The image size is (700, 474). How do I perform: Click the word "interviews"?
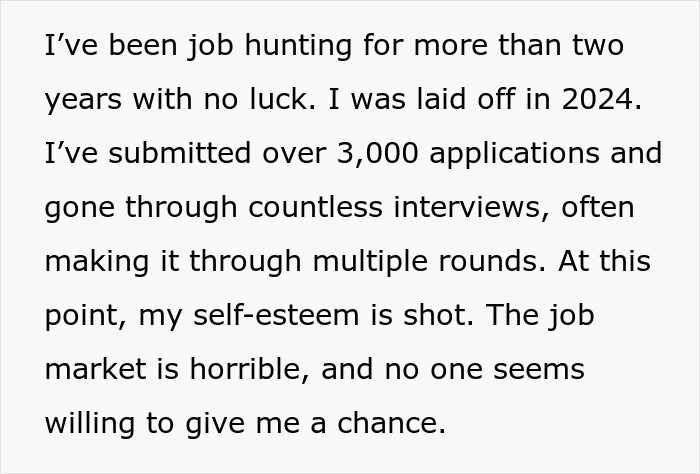[x=467, y=208]
